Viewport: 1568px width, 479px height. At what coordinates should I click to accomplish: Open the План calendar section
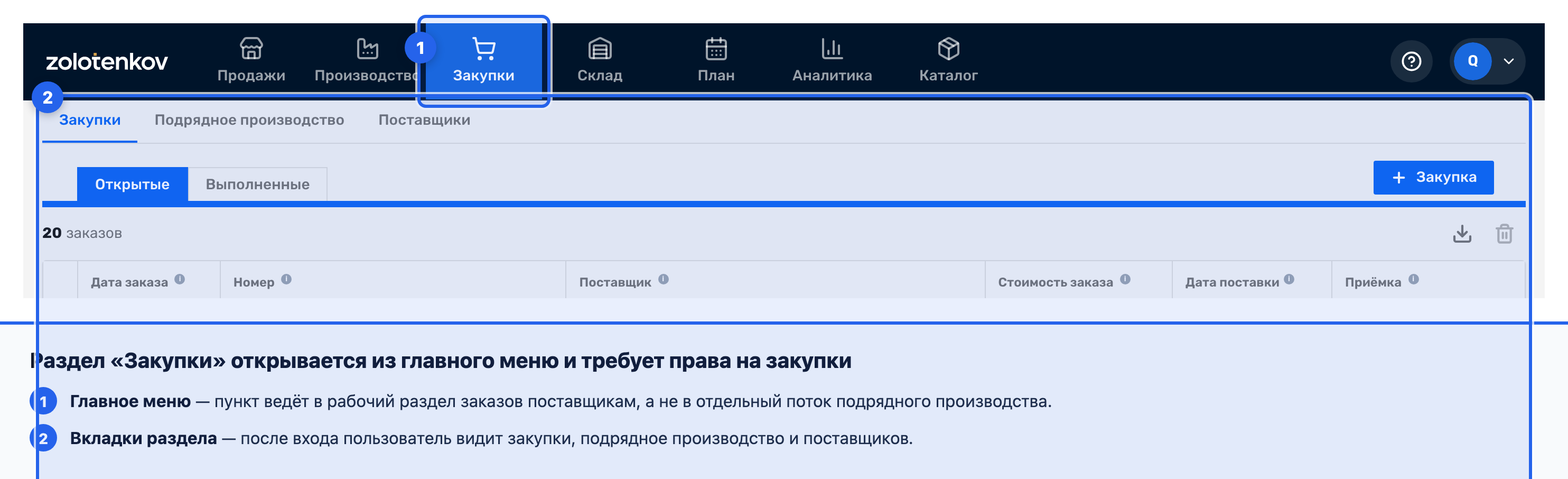[716, 61]
